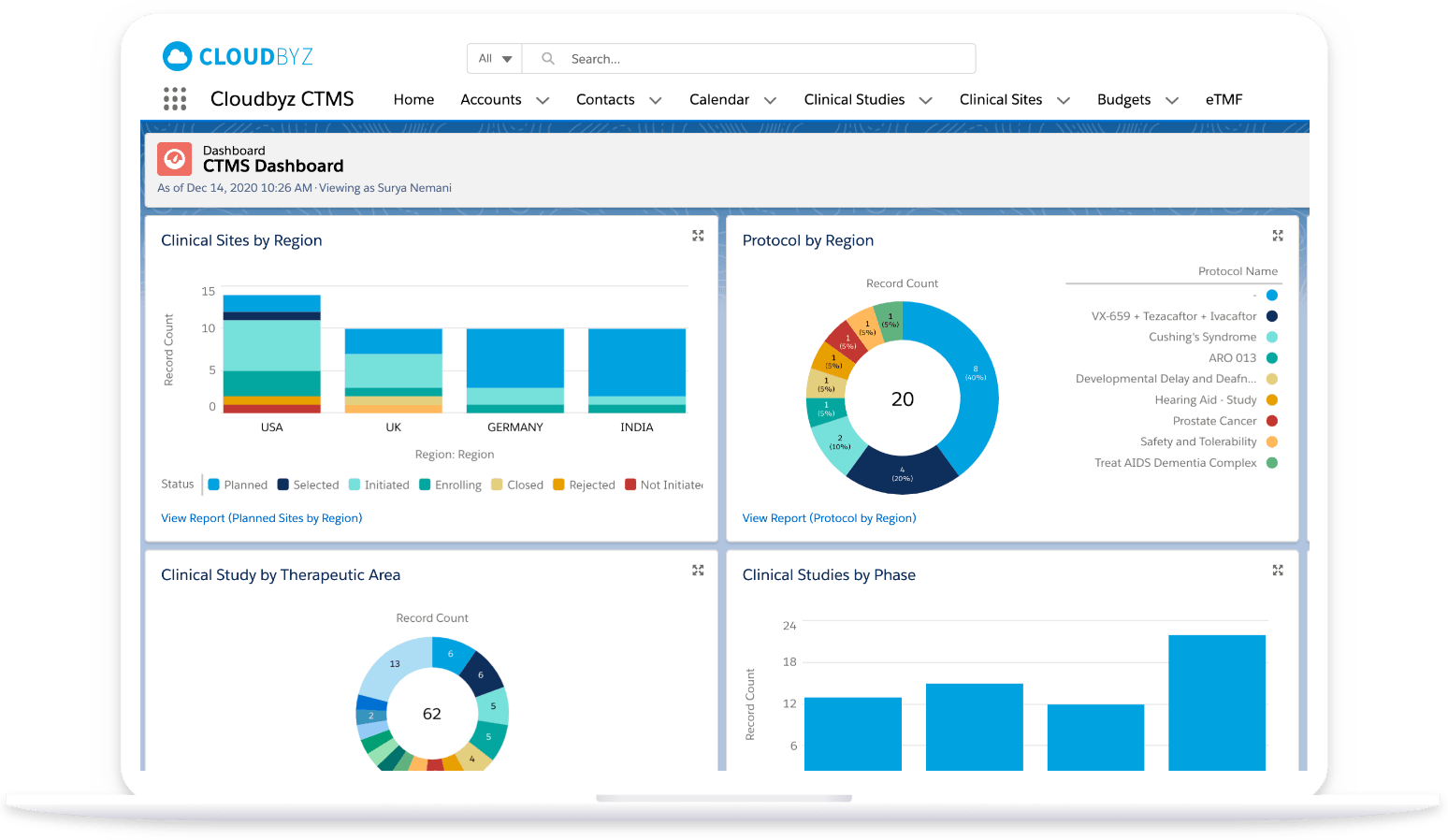Image resolution: width=1448 pixels, height=840 pixels.
Task: Open the app launcher grid icon
Action: pyautogui.click(x=175, y=99)
